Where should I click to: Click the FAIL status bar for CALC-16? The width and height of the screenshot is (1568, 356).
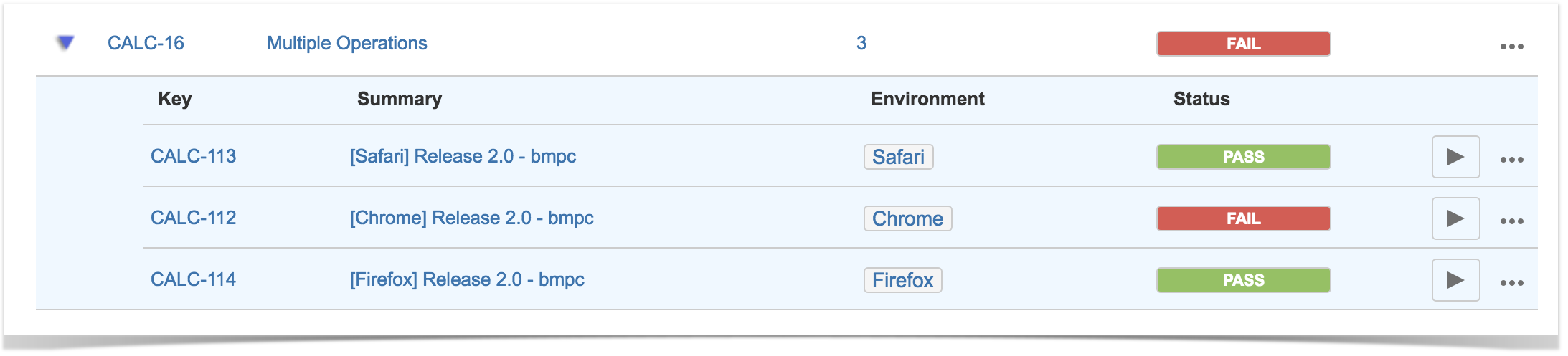click(x=1243, y=44)
